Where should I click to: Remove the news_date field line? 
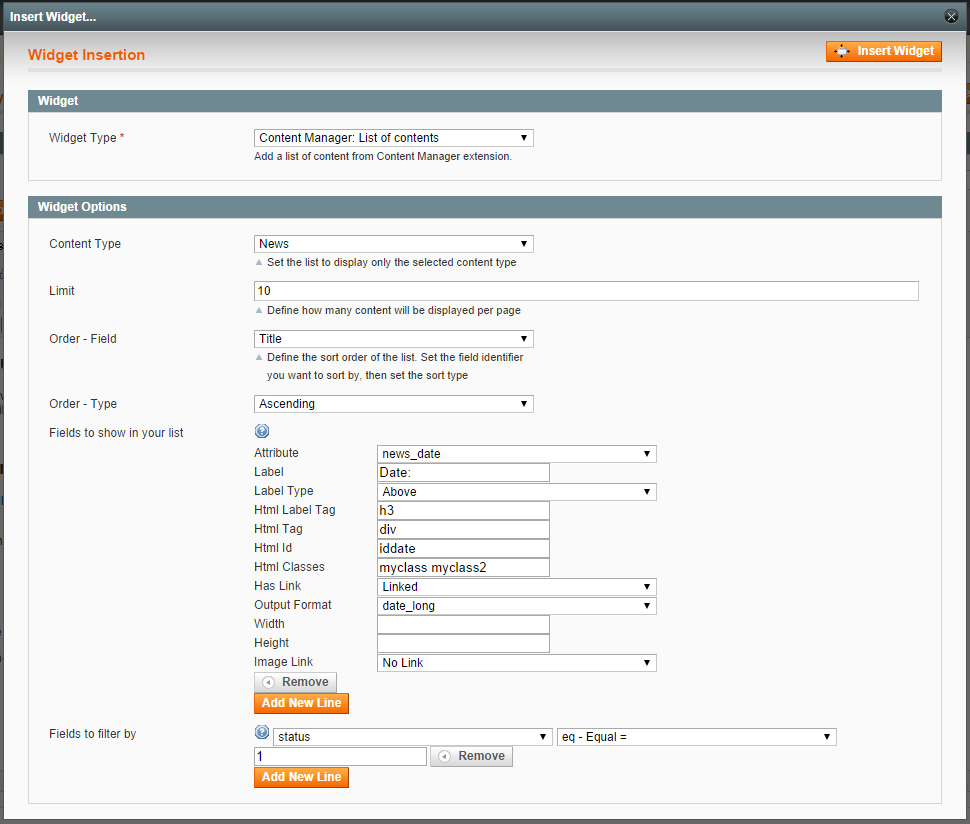pos(295,682)
